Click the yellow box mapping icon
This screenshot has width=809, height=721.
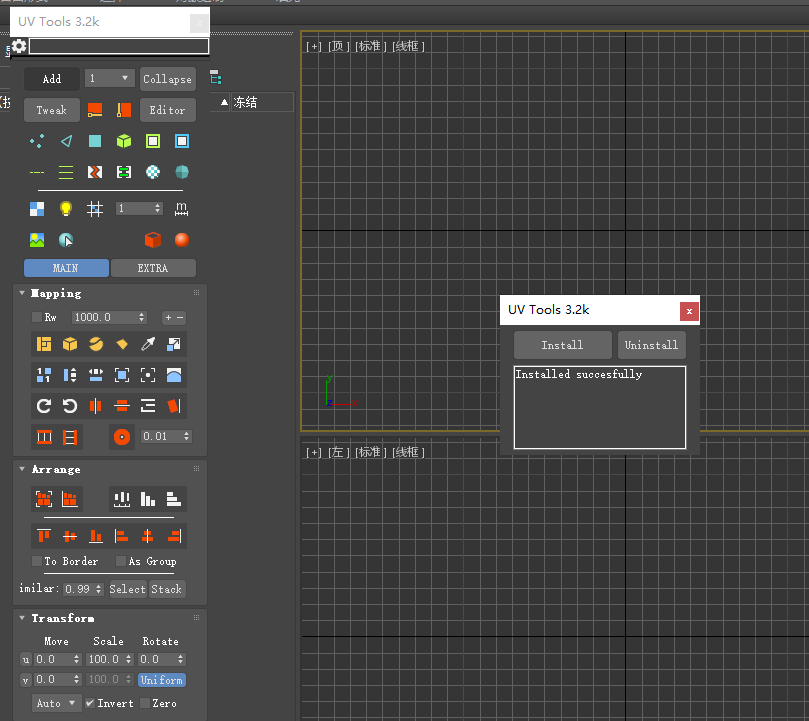(x=70, y=344)
